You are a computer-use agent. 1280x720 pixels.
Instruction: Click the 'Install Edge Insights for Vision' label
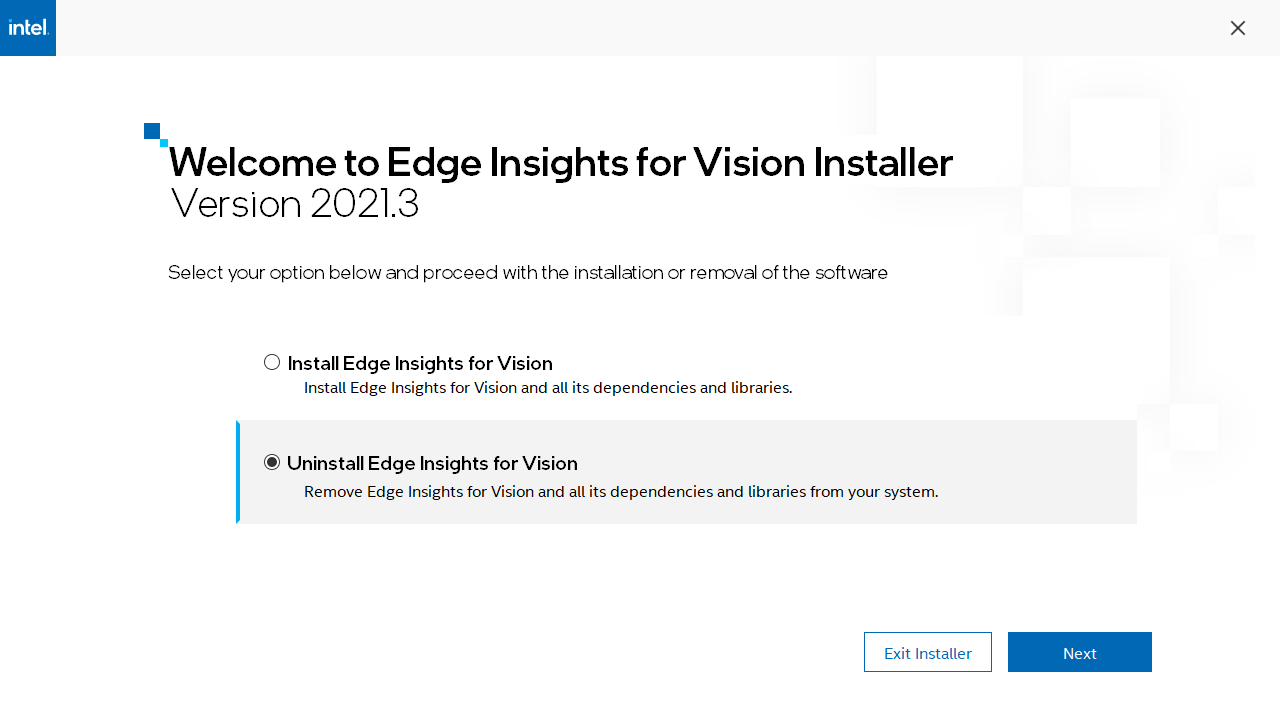[420, 363]
